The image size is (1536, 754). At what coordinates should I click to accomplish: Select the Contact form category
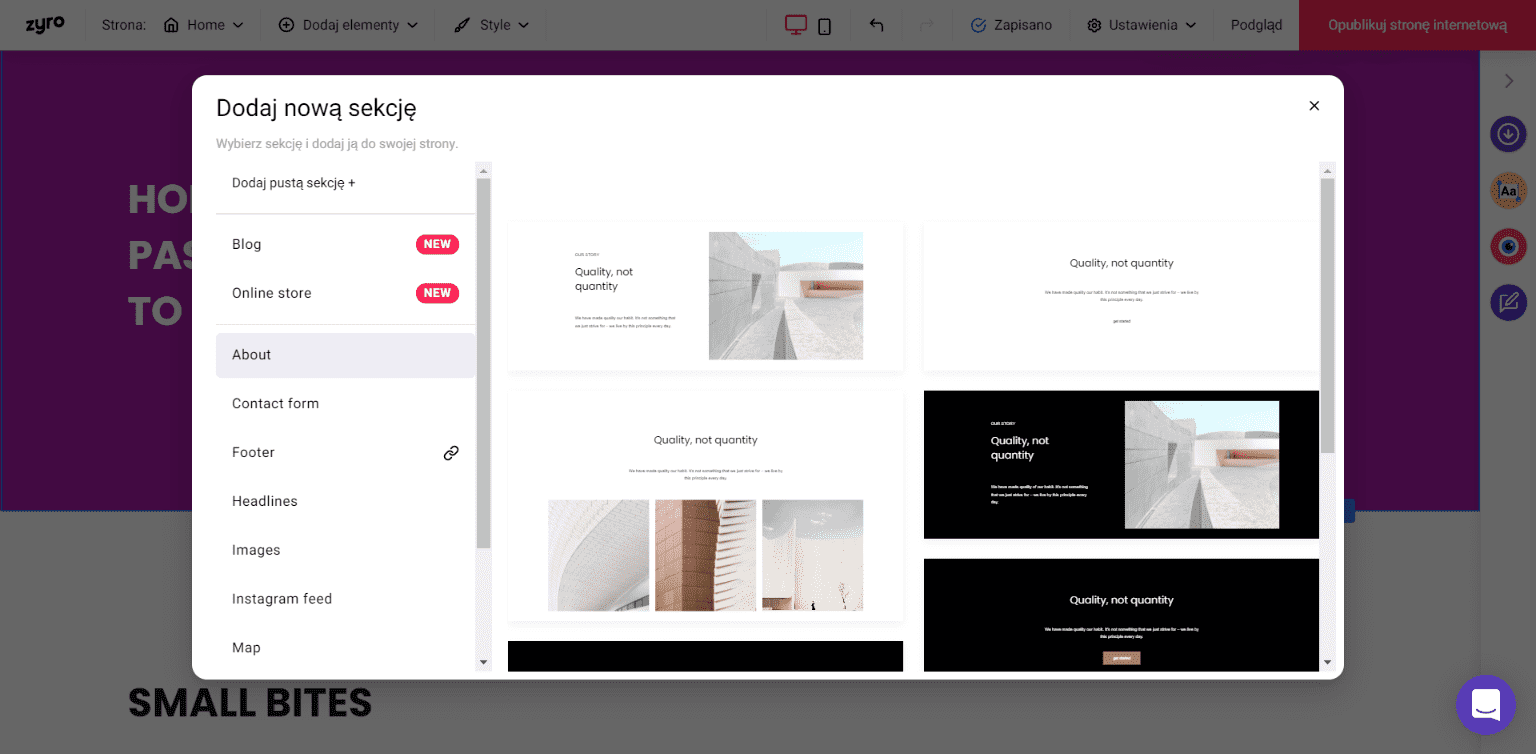(275, 404)
